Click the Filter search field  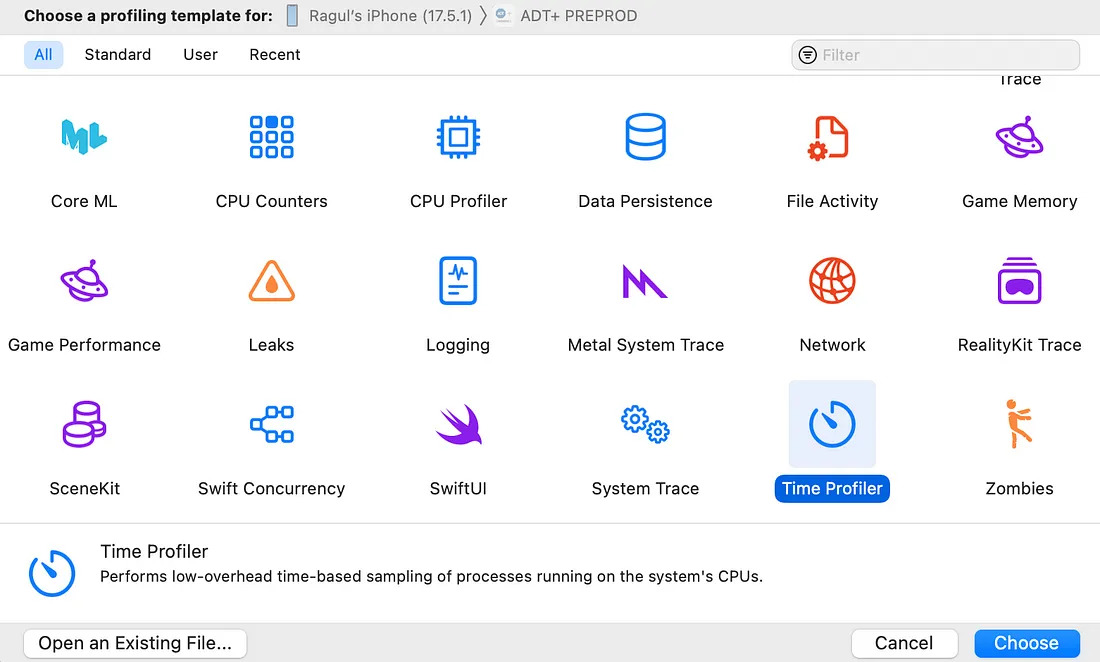coord(935,55)
